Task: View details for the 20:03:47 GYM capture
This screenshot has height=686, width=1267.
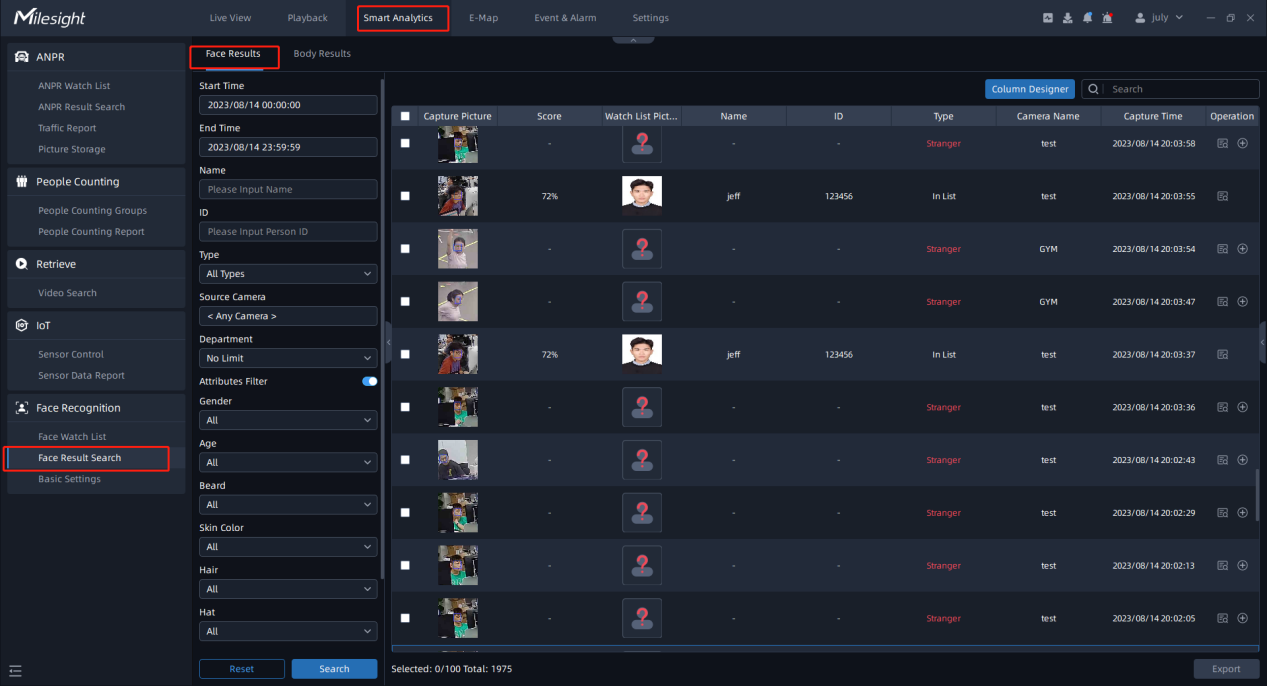Action: pos(1222,301)
